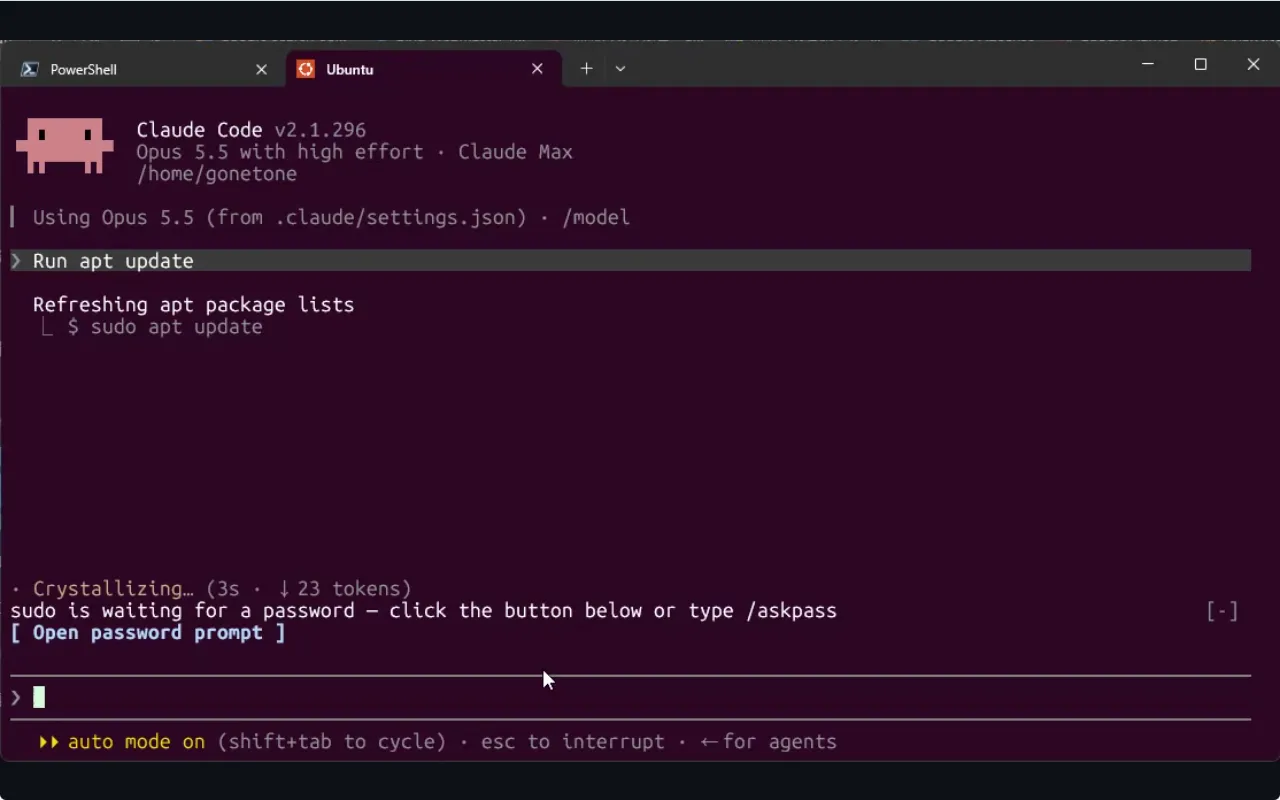The width and height of the screenshot is (1280, 800).
Task: Switch to the Ubuntu tab
Action: click(421, 69)
